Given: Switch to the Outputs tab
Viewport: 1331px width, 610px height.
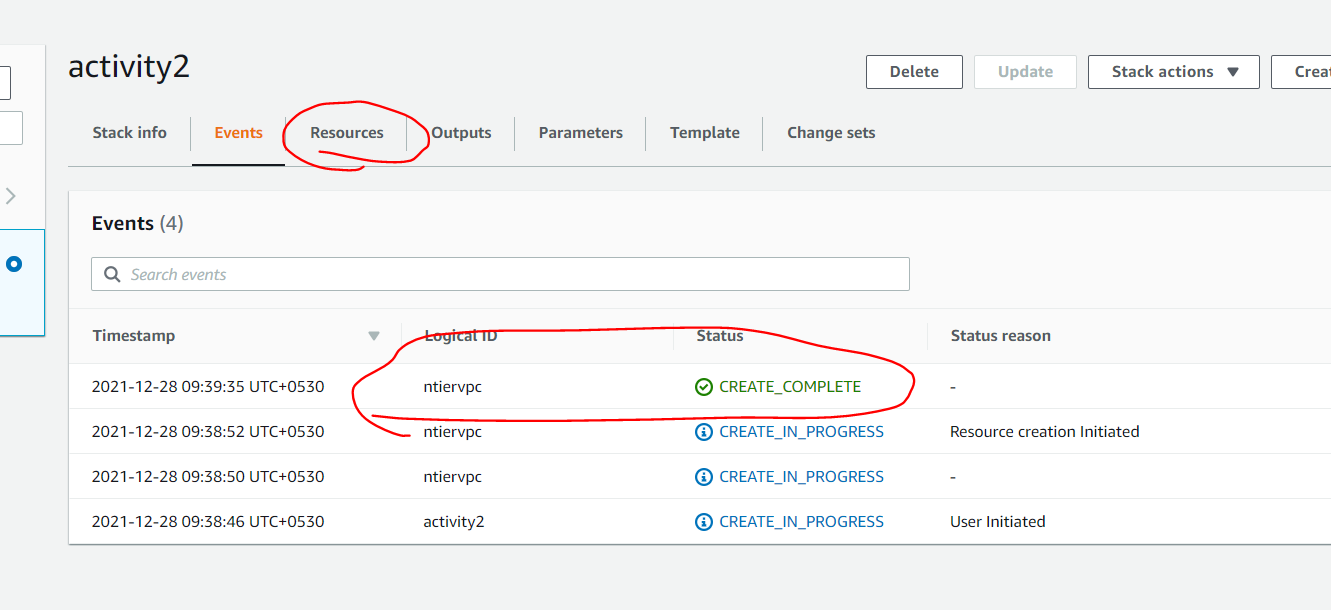Looking at the screenshot, I should [x=461, y=133].
